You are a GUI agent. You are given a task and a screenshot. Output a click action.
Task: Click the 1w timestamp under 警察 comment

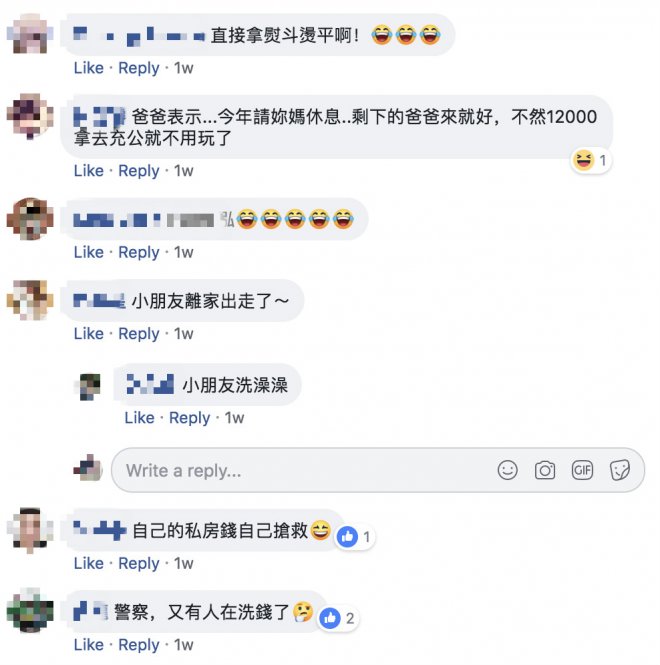coord(184,645)
